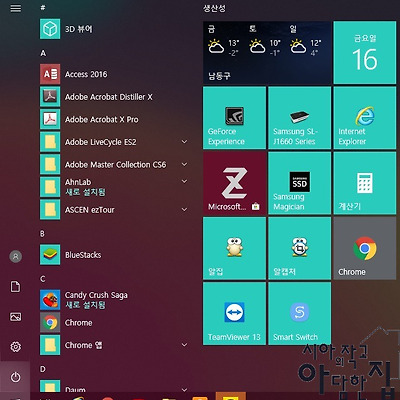Viewport: 400px width, 400px height.
Task: Open Settings gear in sidebar
Action: (x=15, y=347)
